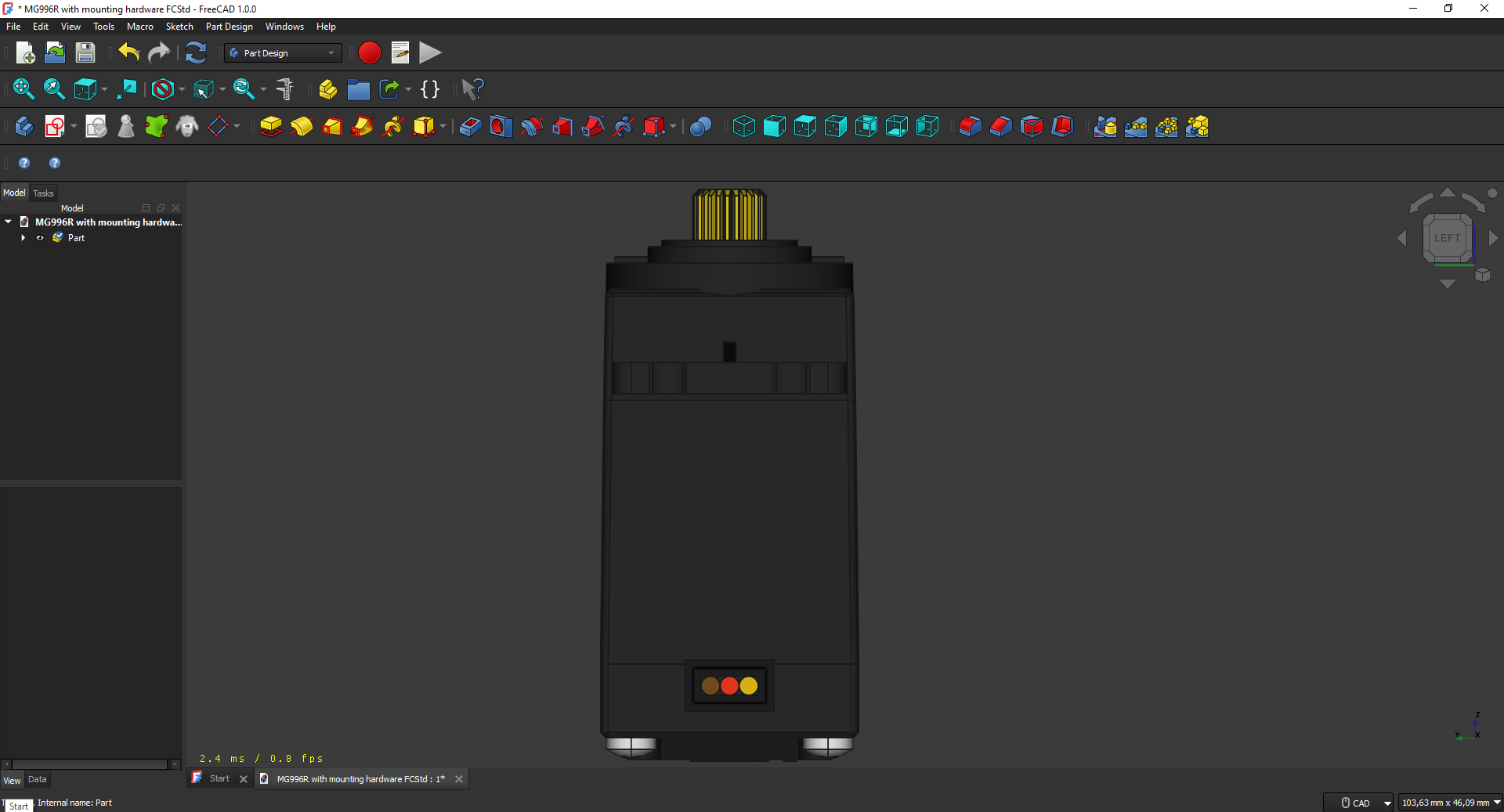Click the navigation cube LEFT face

[1447, 238]
